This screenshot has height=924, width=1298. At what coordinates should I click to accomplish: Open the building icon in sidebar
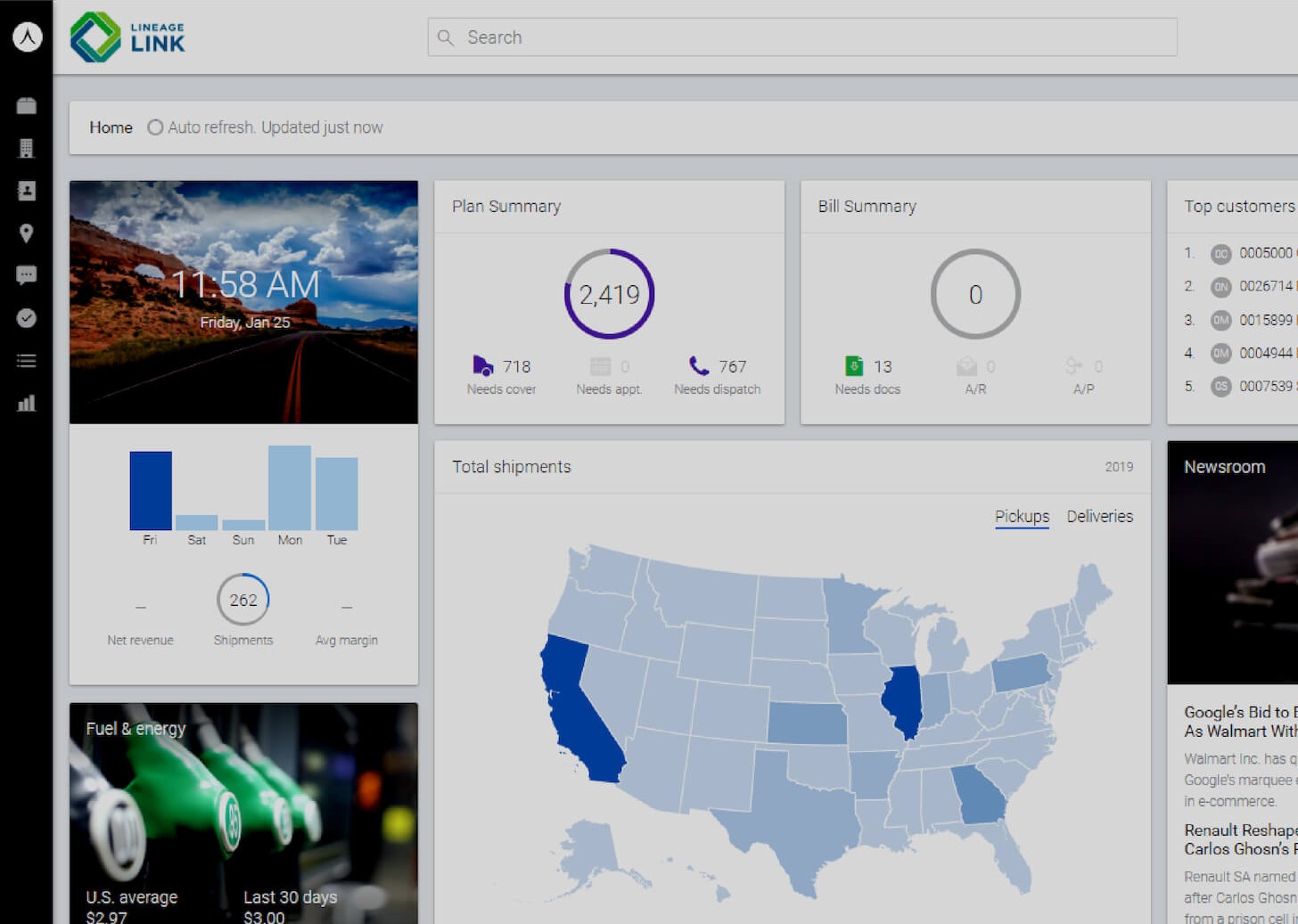pos(26,148)
